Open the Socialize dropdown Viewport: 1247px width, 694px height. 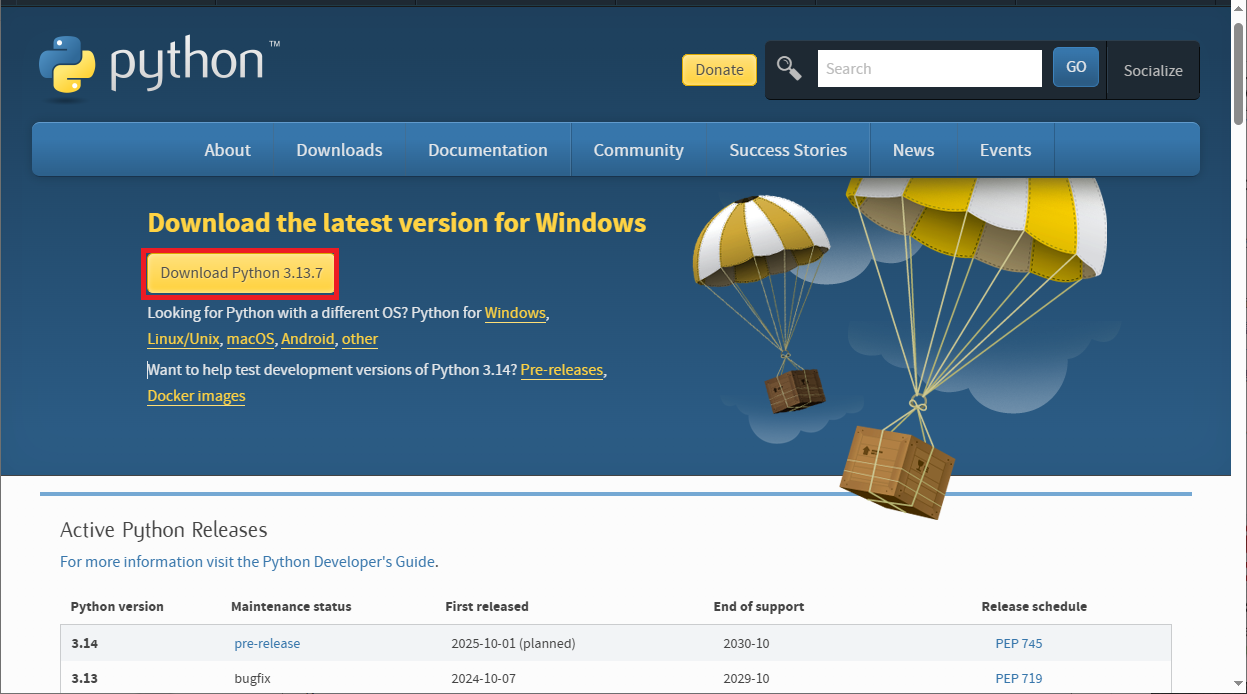coord(1153,70)
